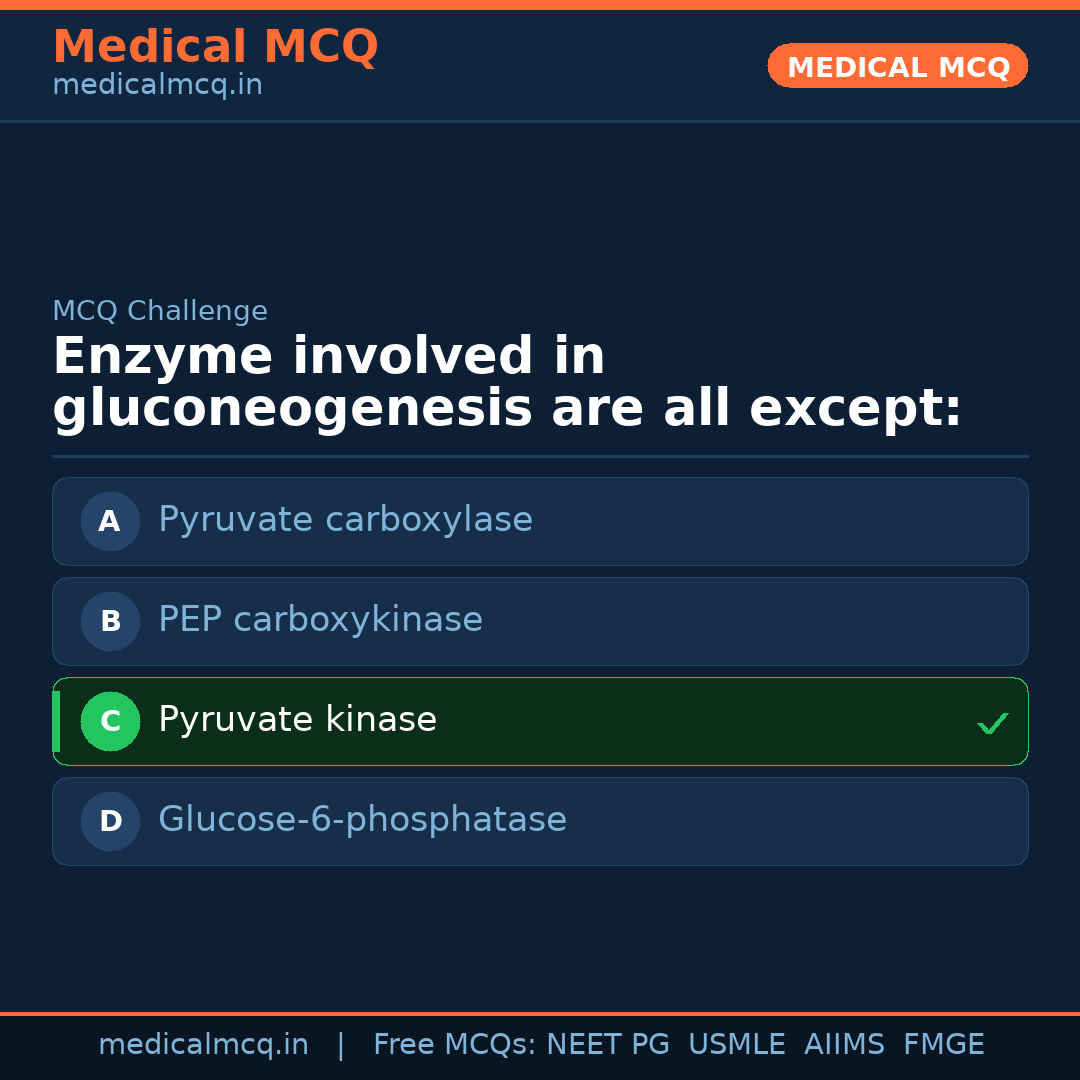Screen dimensions: 1080x1080
Task: Select FMGE in the footer
Action: click(x=943, y=1045)
